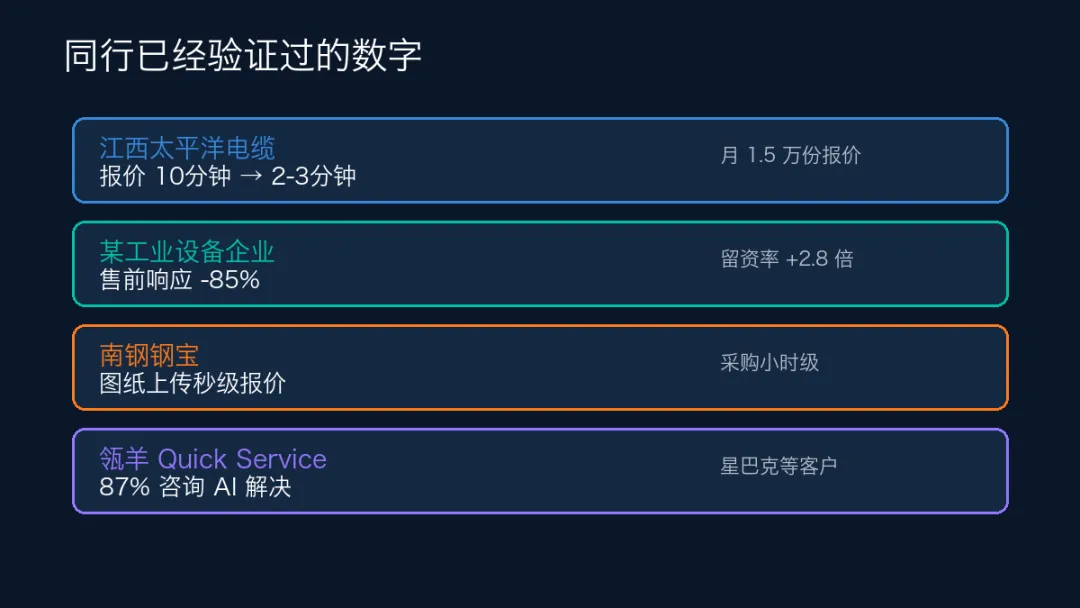Select the orange-bordered third card
1080x608 pixels.
point(540,368)
